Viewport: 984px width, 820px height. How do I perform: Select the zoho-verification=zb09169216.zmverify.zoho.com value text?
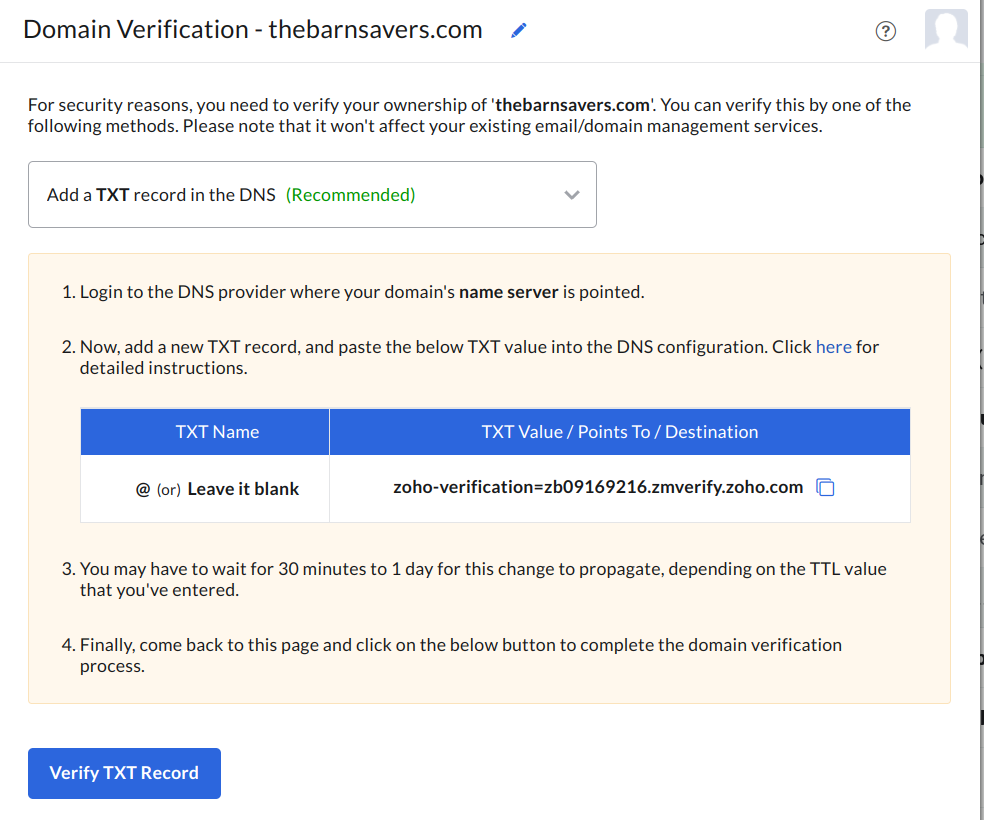[598, 487]
